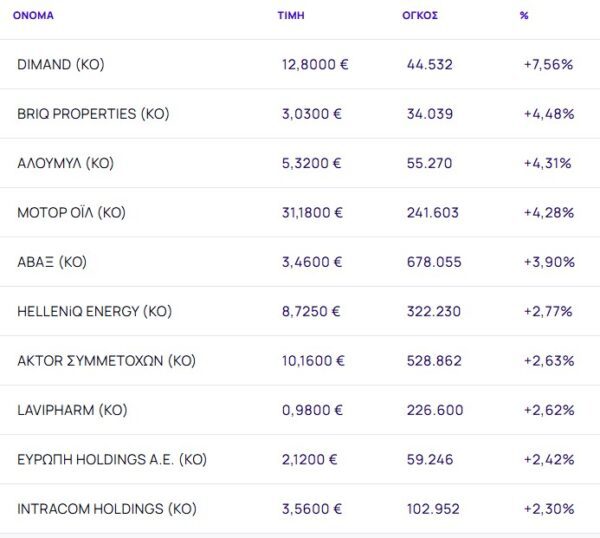Sort table by ΟΝΟΜΑ column header
The image size is (600, 538).
click(x=33, y=16)
